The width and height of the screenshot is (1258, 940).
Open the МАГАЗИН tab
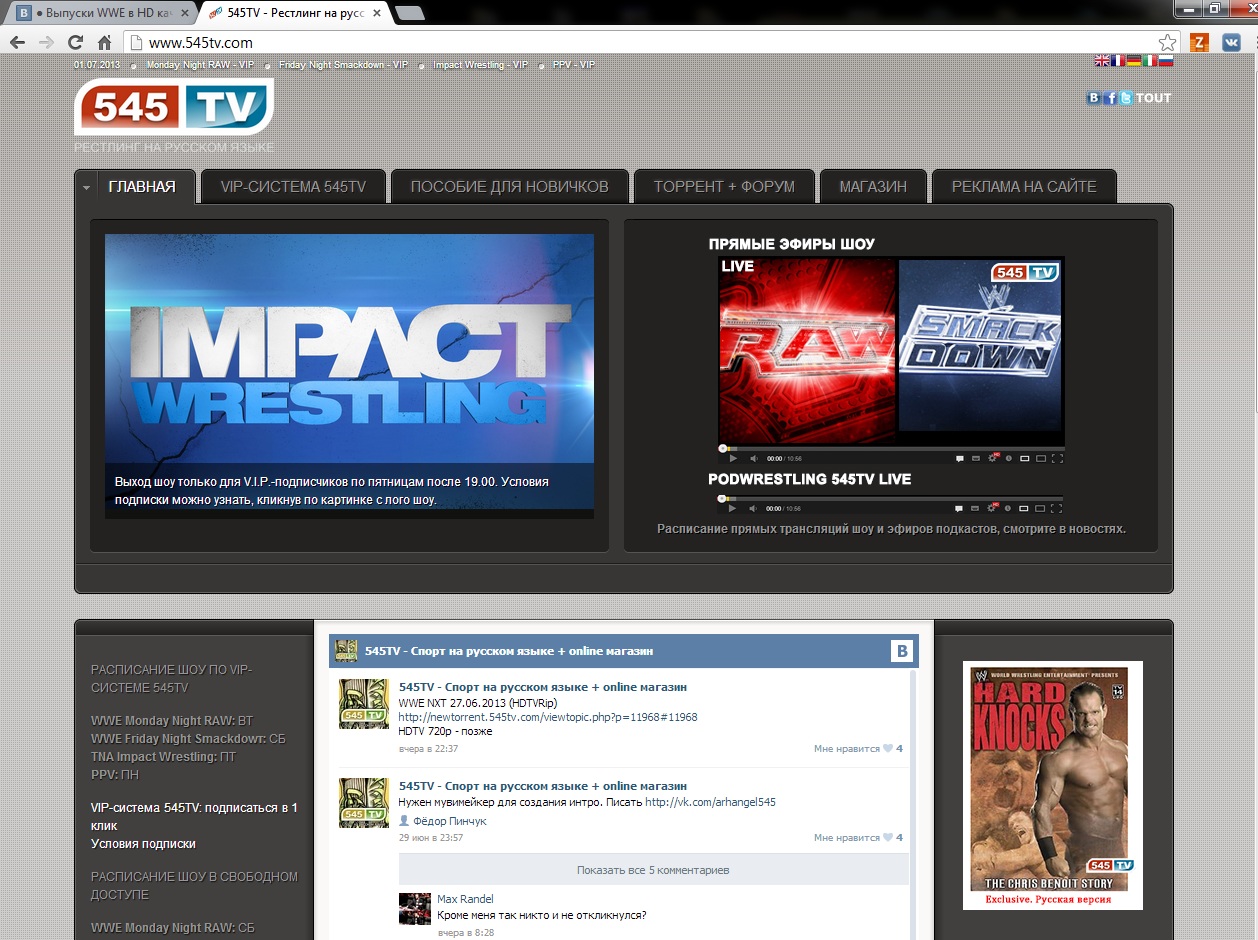coord(873,187)
